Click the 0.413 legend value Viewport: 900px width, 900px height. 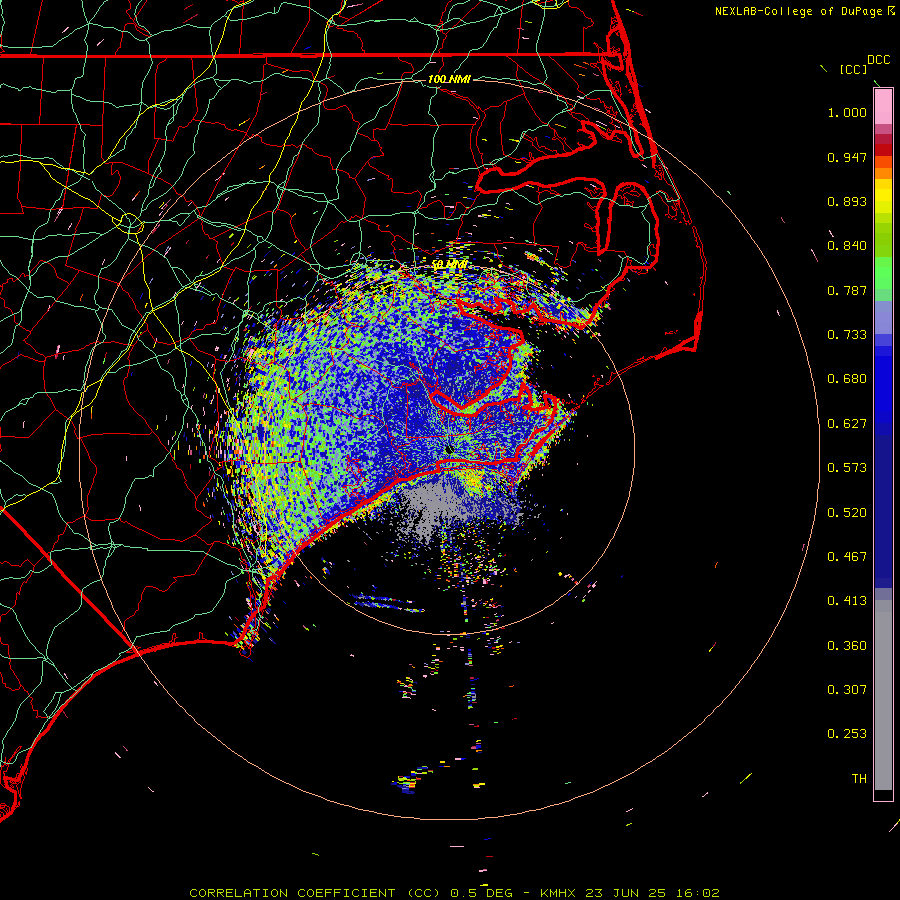click(x=847, y=601)
